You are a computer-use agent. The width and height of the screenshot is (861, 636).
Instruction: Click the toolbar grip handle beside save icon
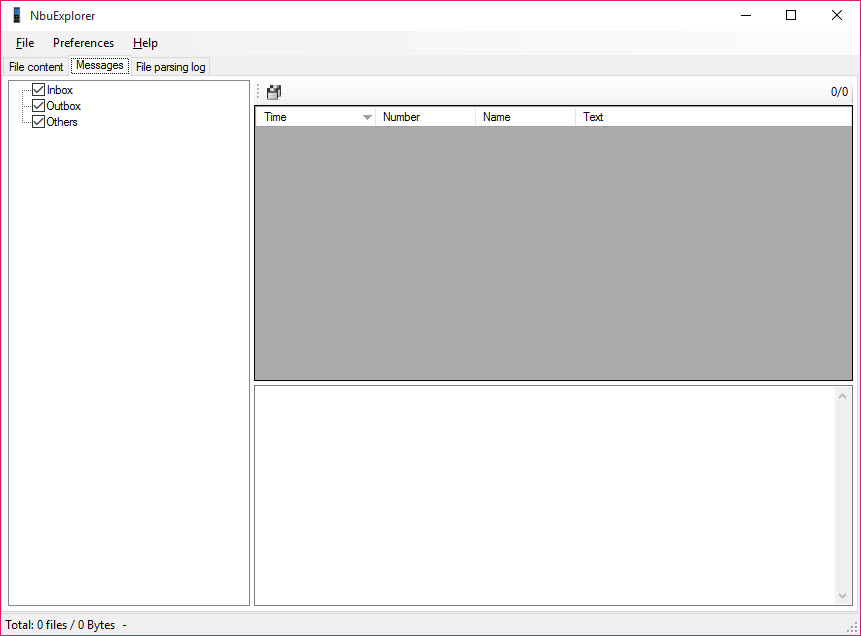258,92
